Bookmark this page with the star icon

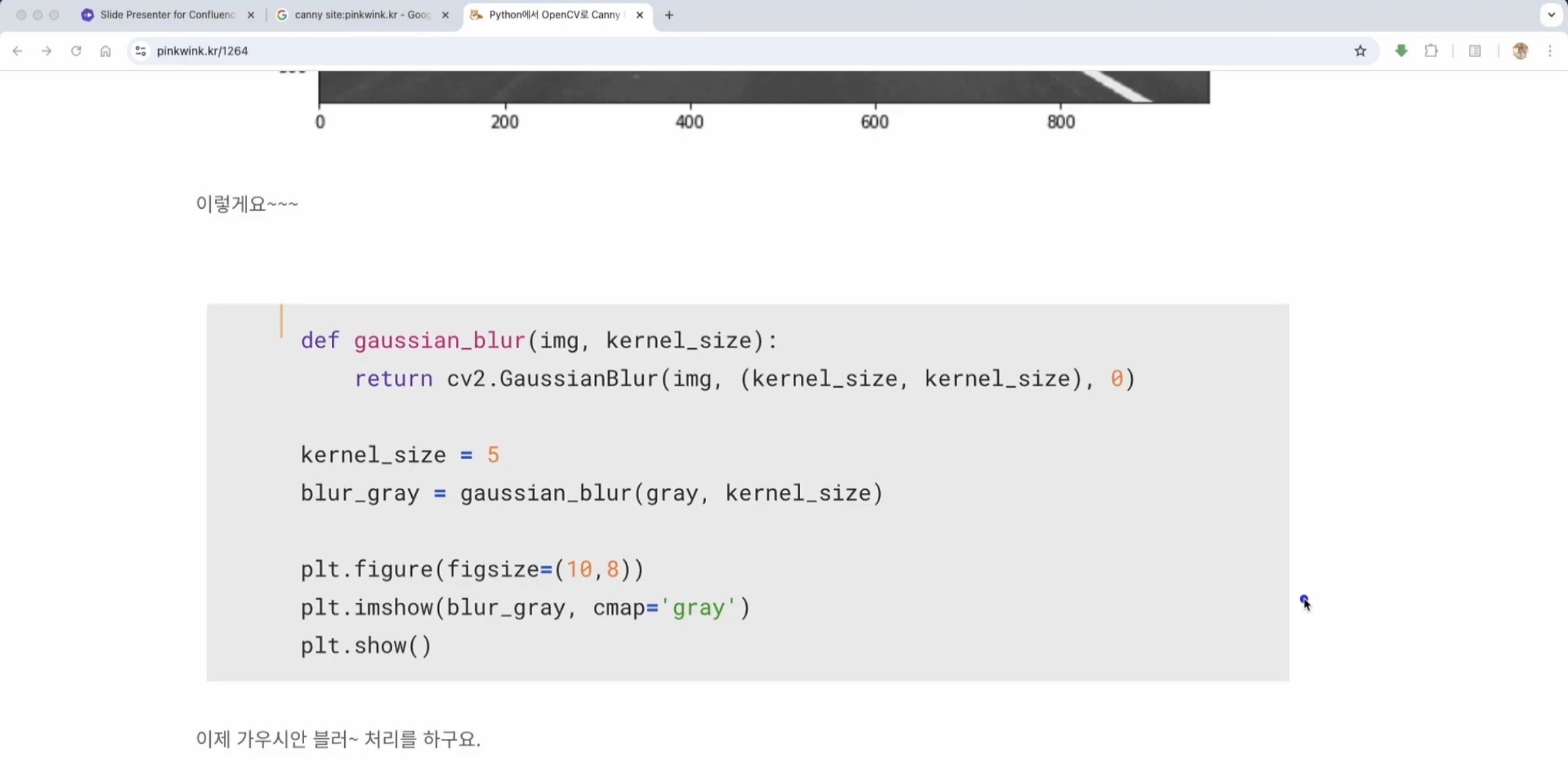(x=1360, y=51)
